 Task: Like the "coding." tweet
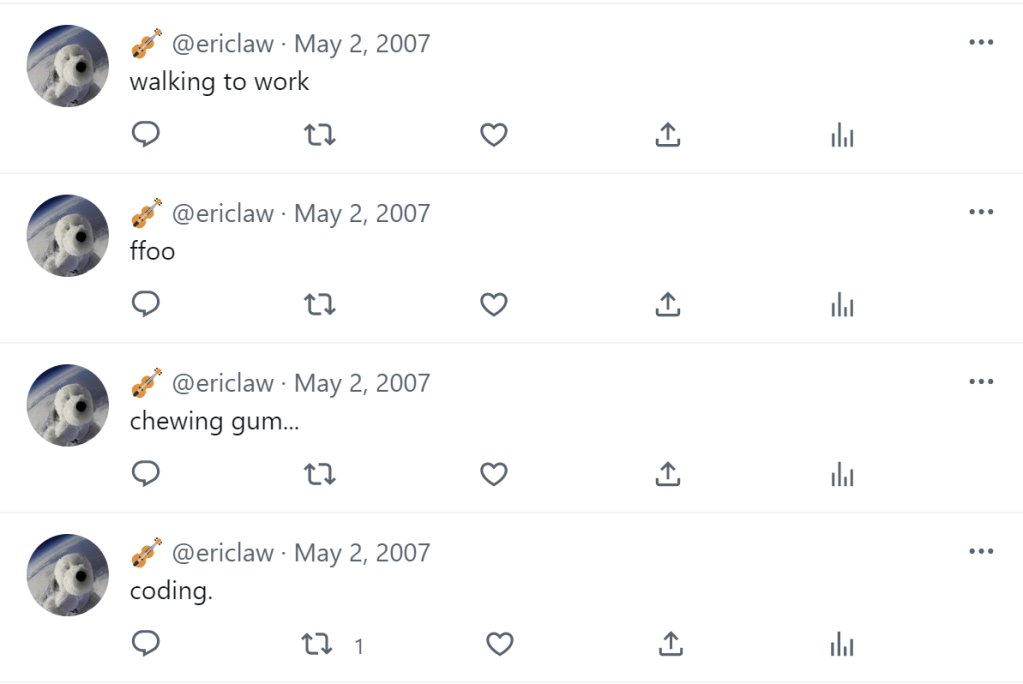(x=499, y=645)
